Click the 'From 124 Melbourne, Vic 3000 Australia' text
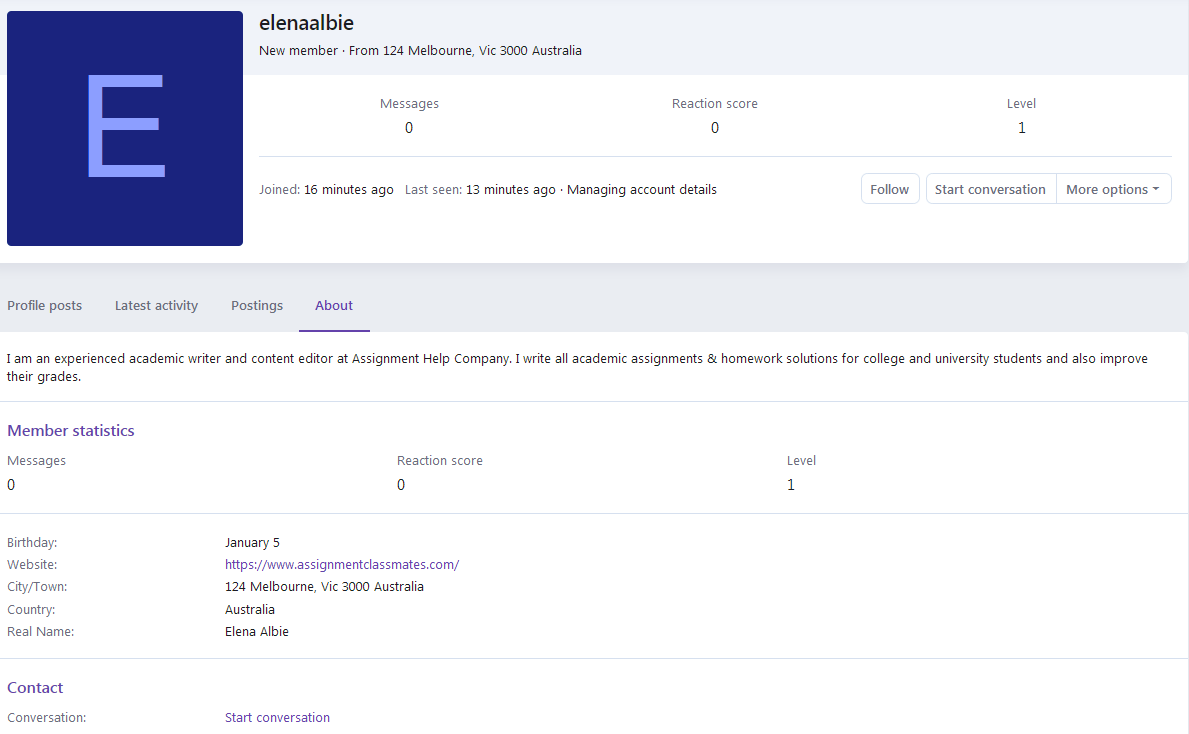 pyautogui.click(x=466, y=51)
